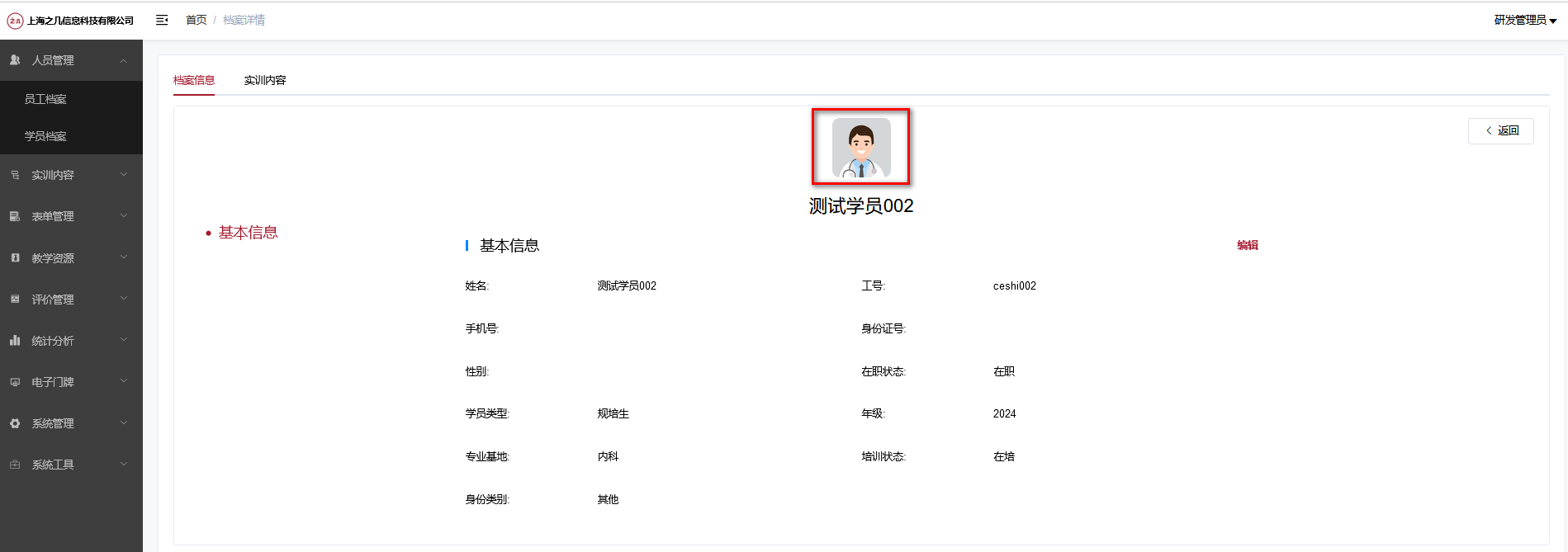Screen dimensions: 1568x552
Task: Expand the 电子门牌 chevron
Action: coord(124,381)
